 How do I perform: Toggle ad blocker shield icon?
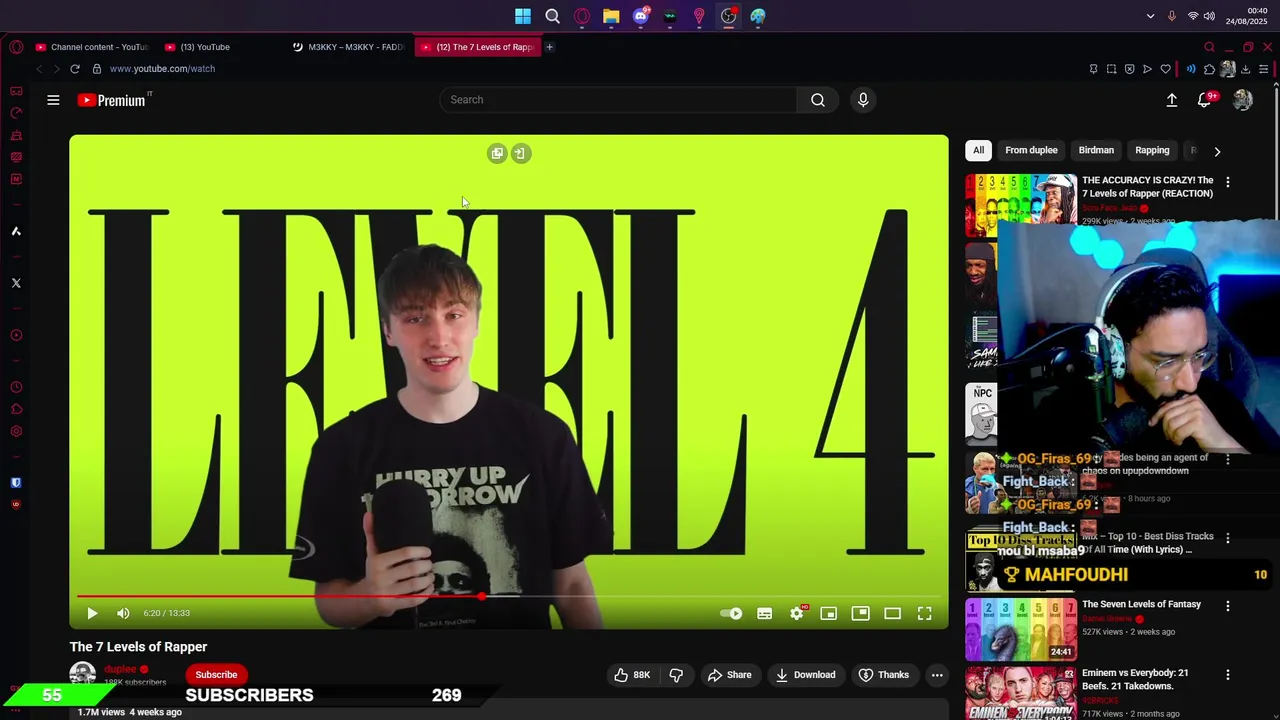[1130, 69]
